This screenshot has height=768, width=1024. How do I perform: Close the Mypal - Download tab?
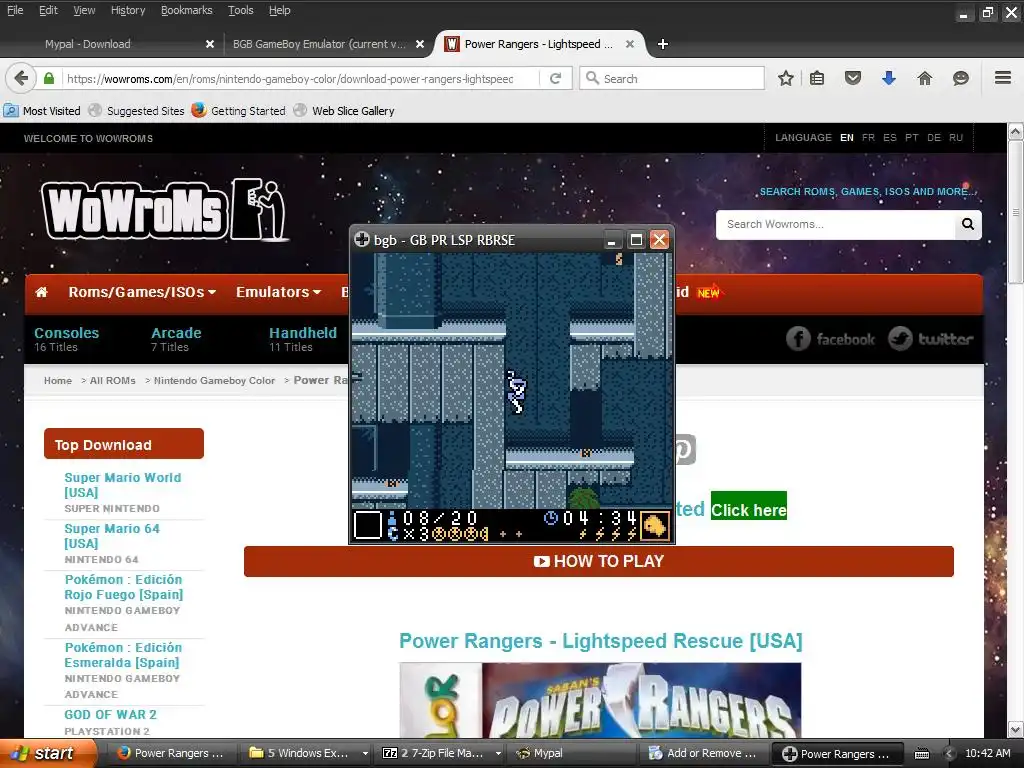(x=210, y=44)
